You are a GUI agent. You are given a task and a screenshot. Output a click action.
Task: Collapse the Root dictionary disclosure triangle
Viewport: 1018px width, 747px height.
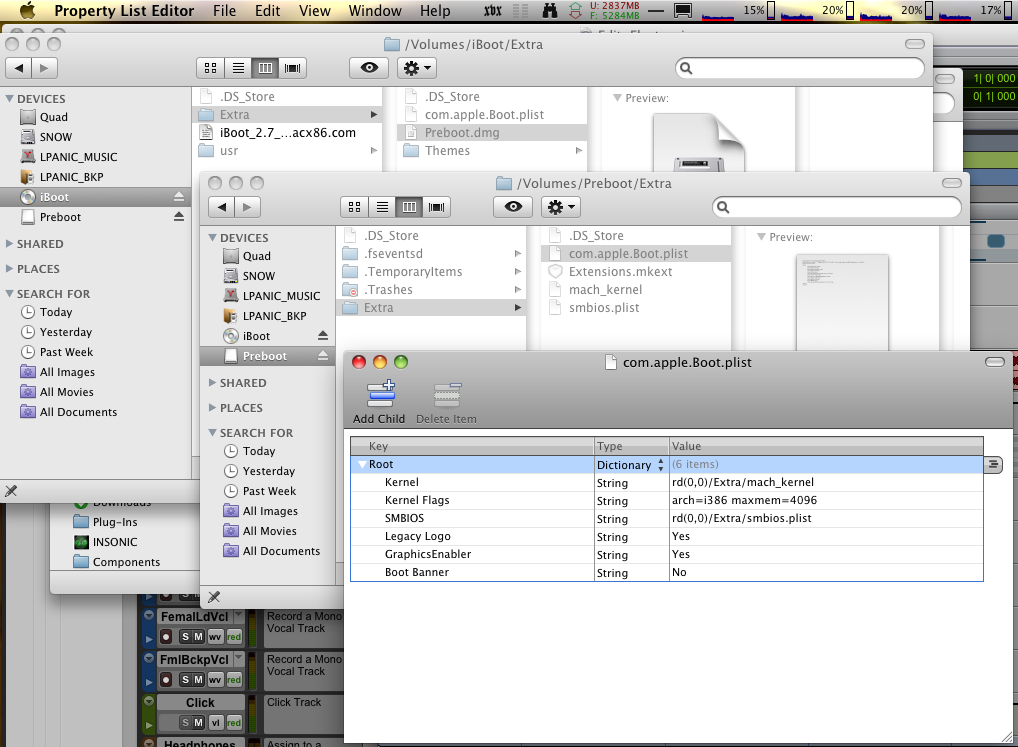click(362, 464)
